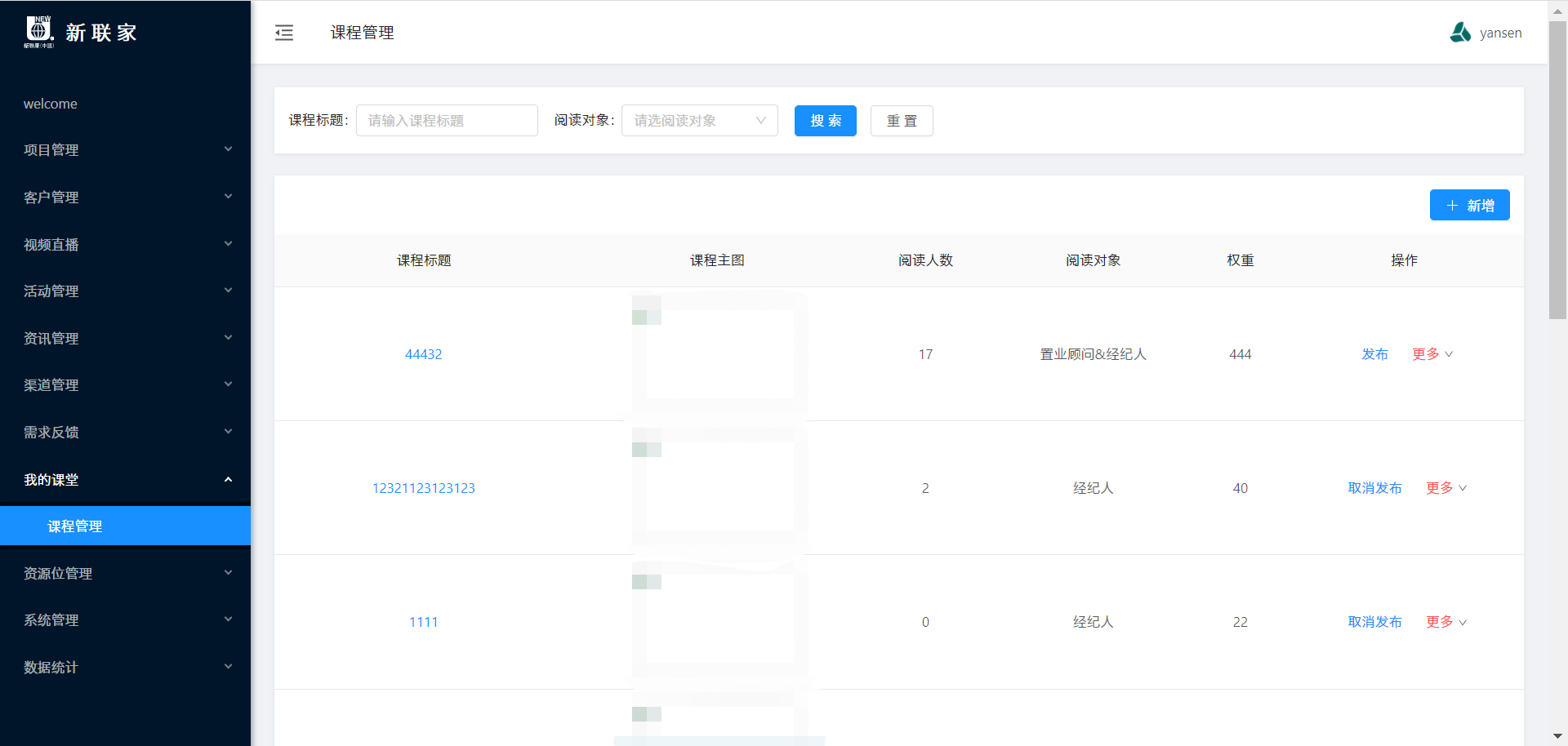
Task: Click the 资源位管理 chevron arrow
Action: point(229,573)
